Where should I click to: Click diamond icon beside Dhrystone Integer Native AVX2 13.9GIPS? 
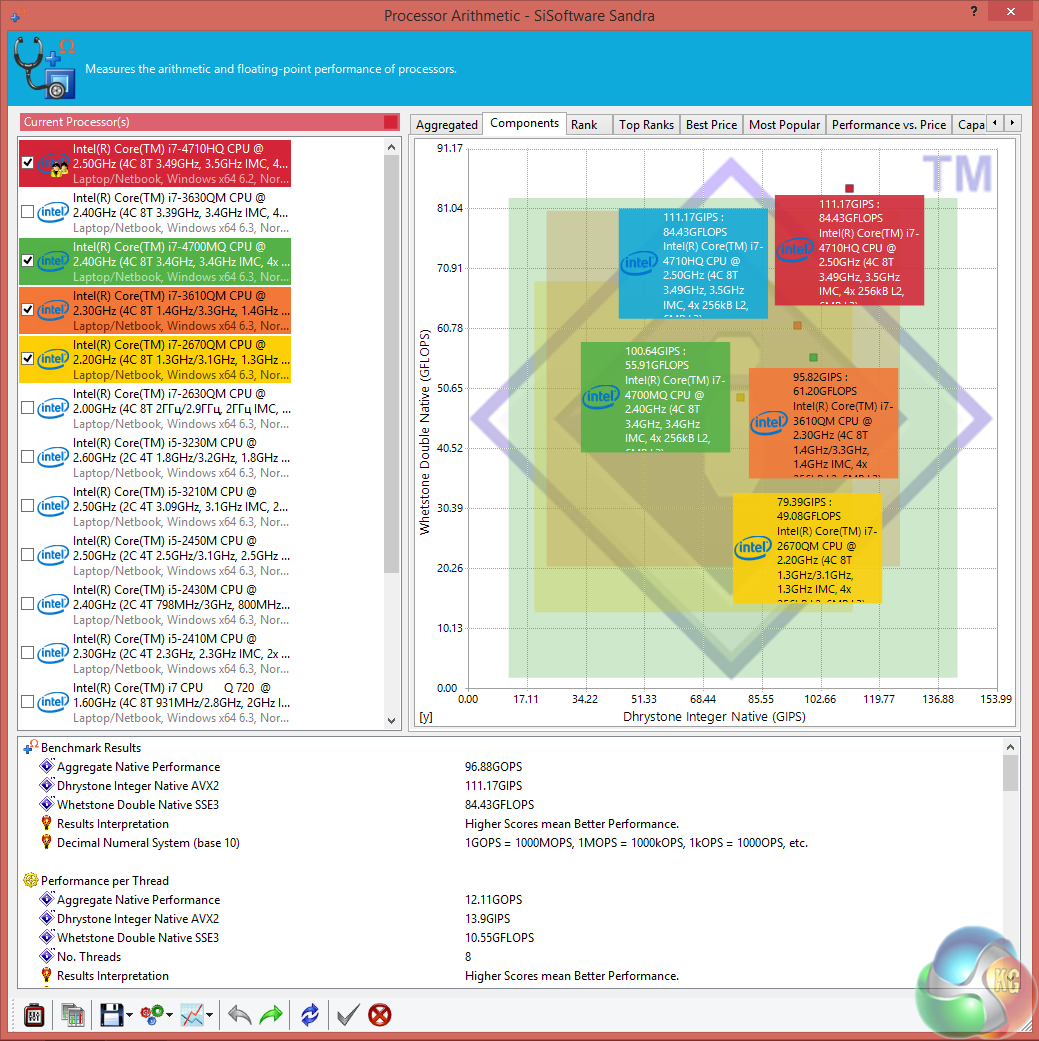click(x=46, y=918)
